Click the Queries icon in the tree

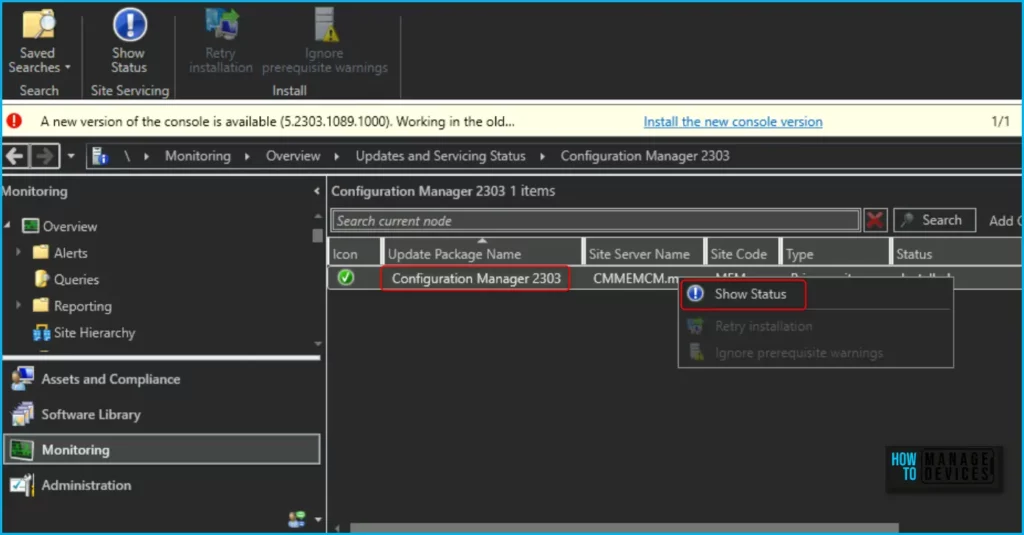[42, 279]
